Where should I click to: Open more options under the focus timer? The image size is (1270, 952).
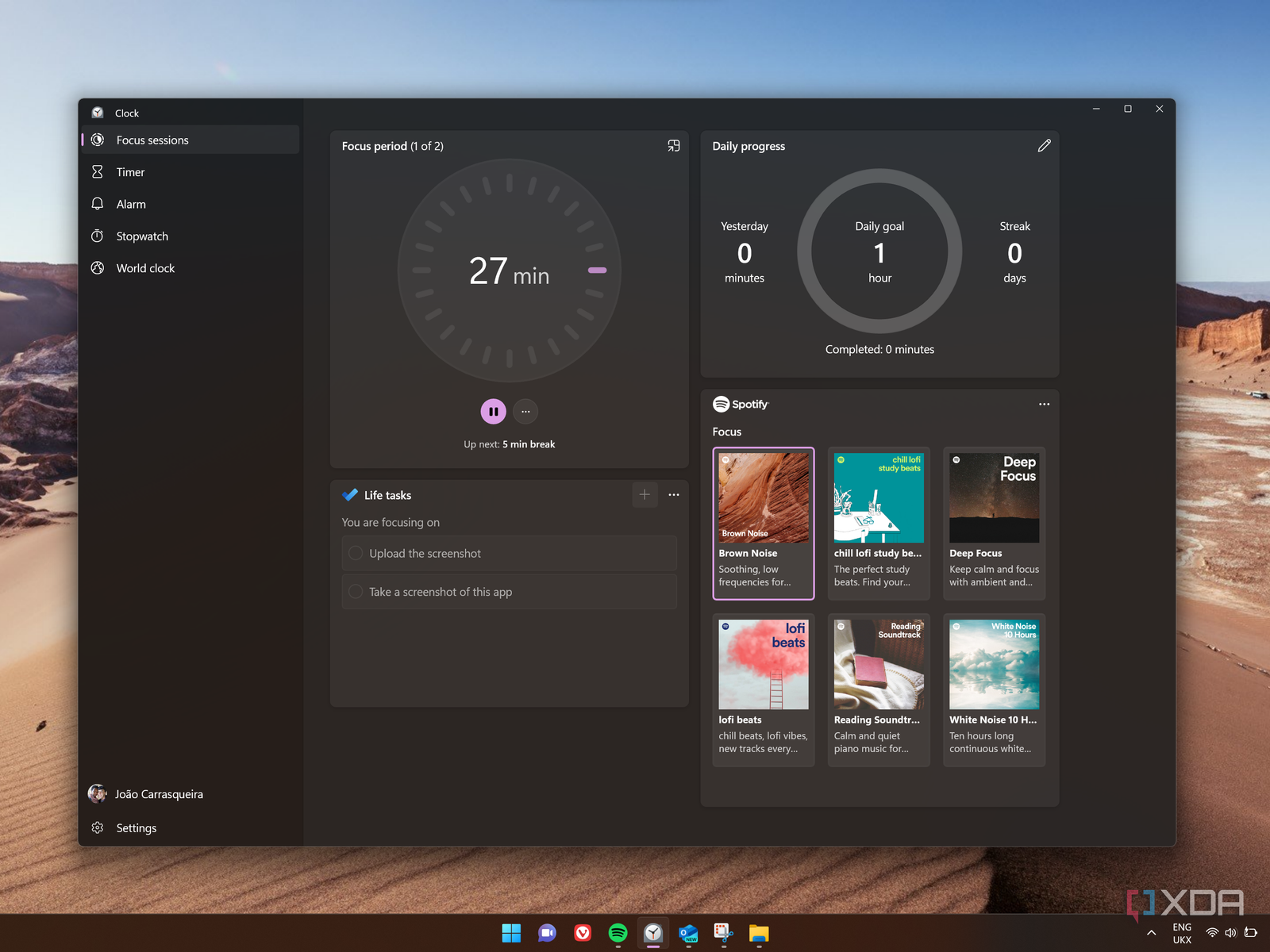tap(525, 411)
